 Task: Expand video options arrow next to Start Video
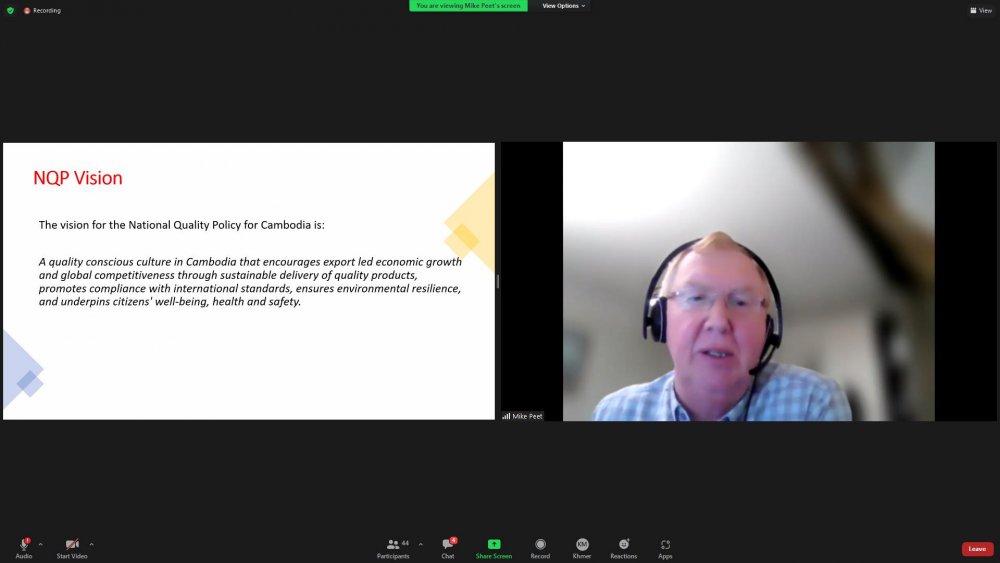[x=92, y=544]
